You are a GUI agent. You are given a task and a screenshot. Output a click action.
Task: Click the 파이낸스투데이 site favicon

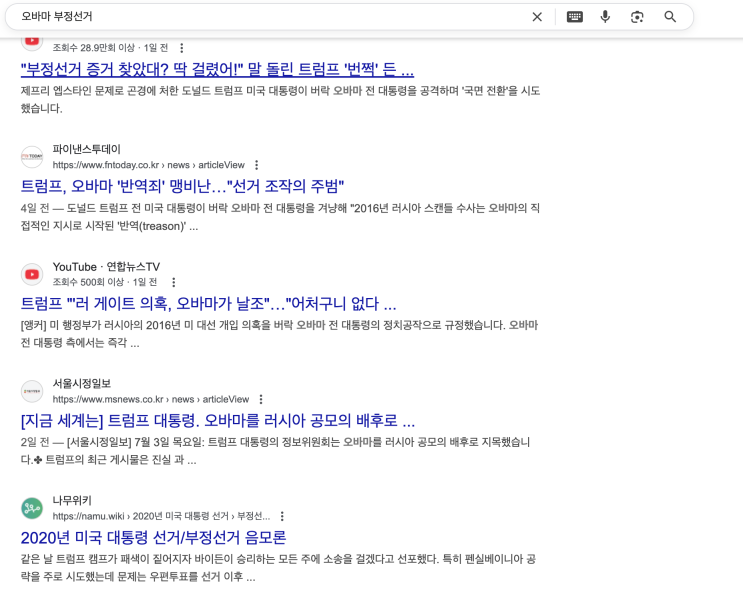(x=32, y=157)
